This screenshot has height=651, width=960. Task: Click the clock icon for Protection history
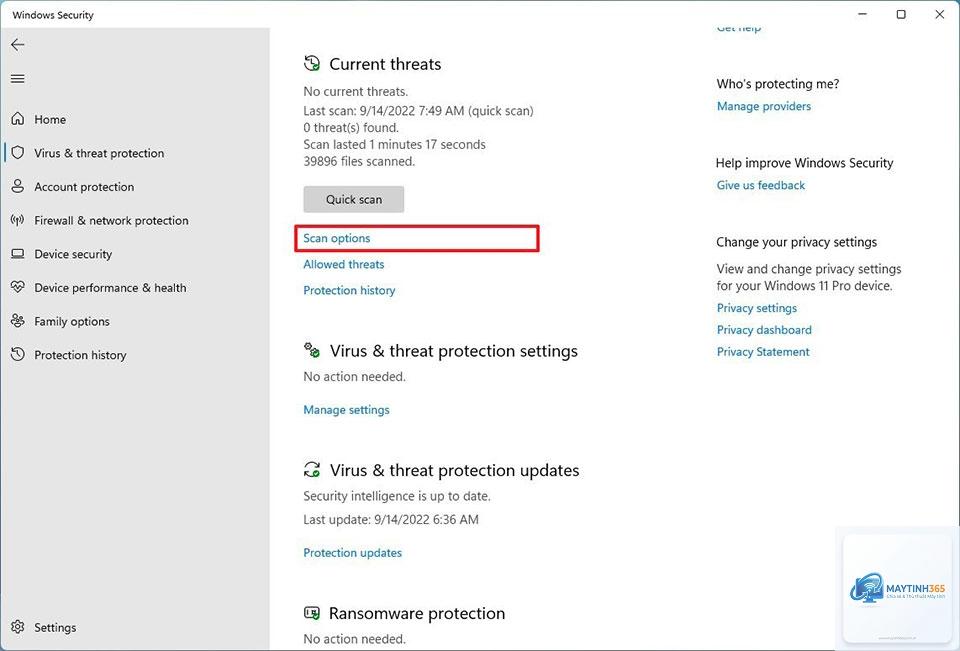pos(18,354)
